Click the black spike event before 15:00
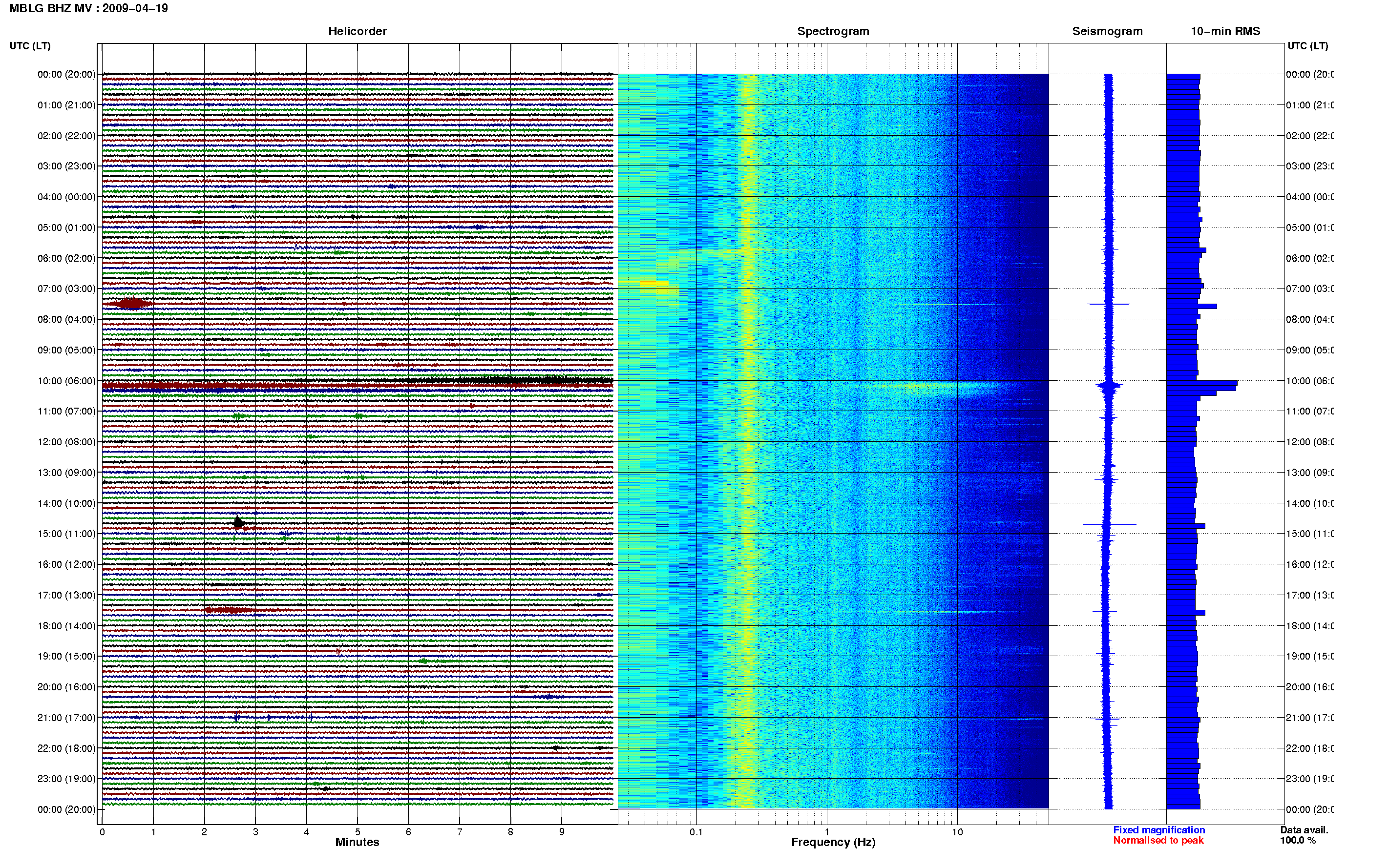 [238, 522]
